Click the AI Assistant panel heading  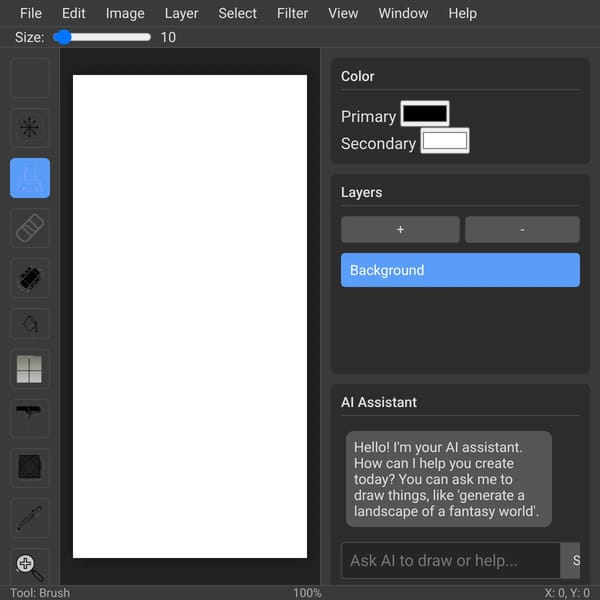click(378, 402)
